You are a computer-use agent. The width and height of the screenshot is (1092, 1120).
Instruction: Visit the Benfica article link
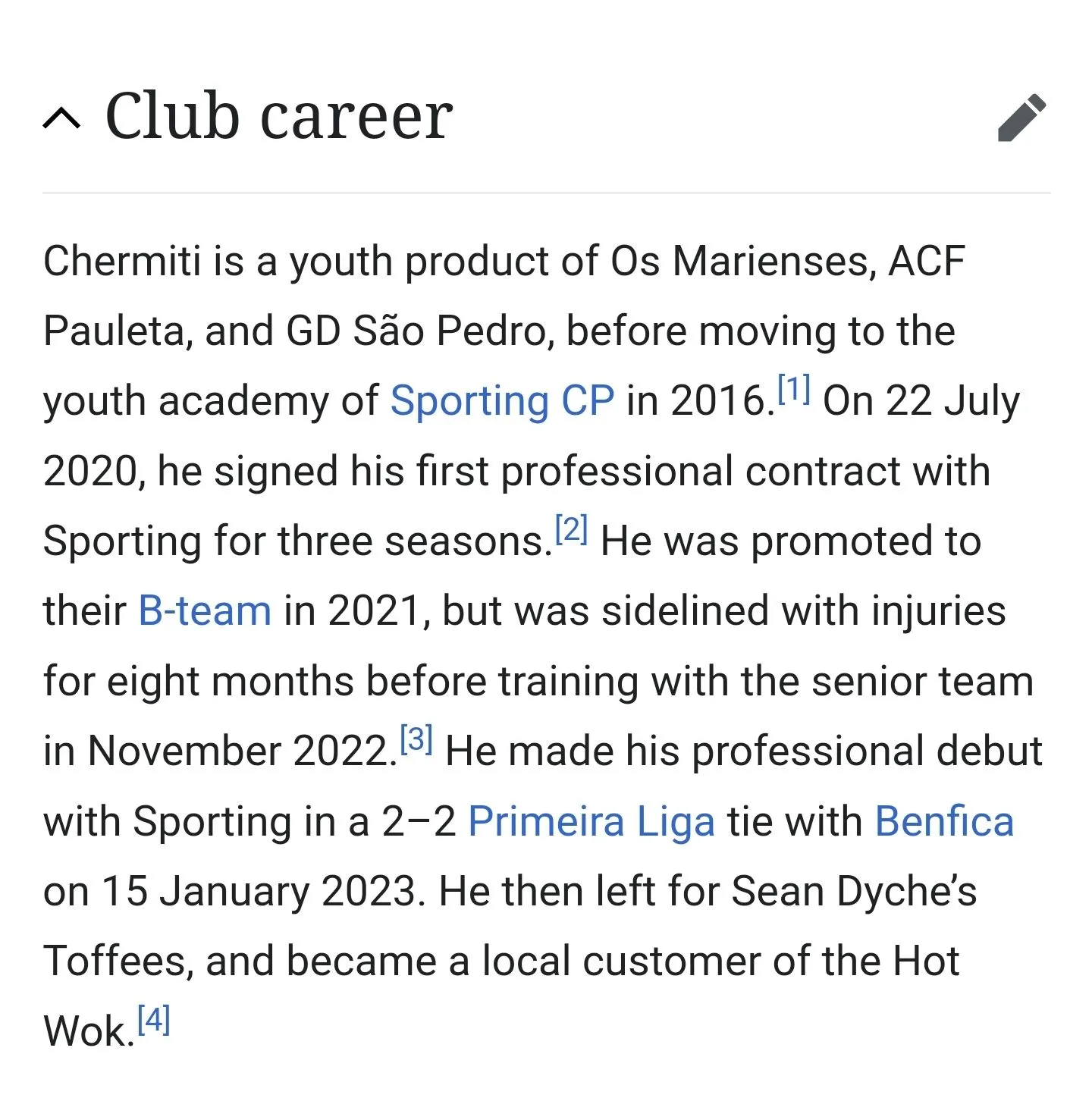(944, 821)
